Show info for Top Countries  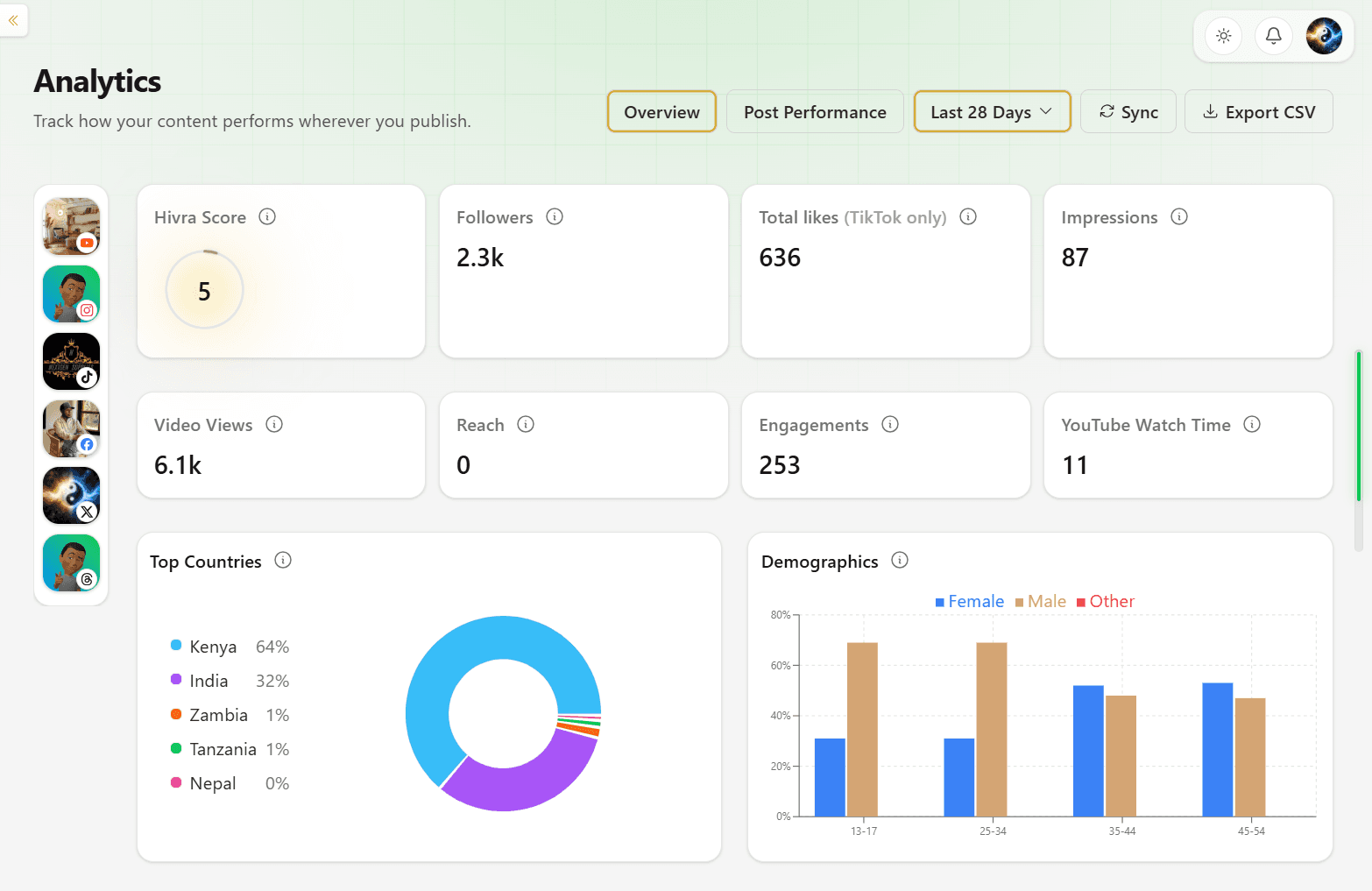tap(283, 560)
